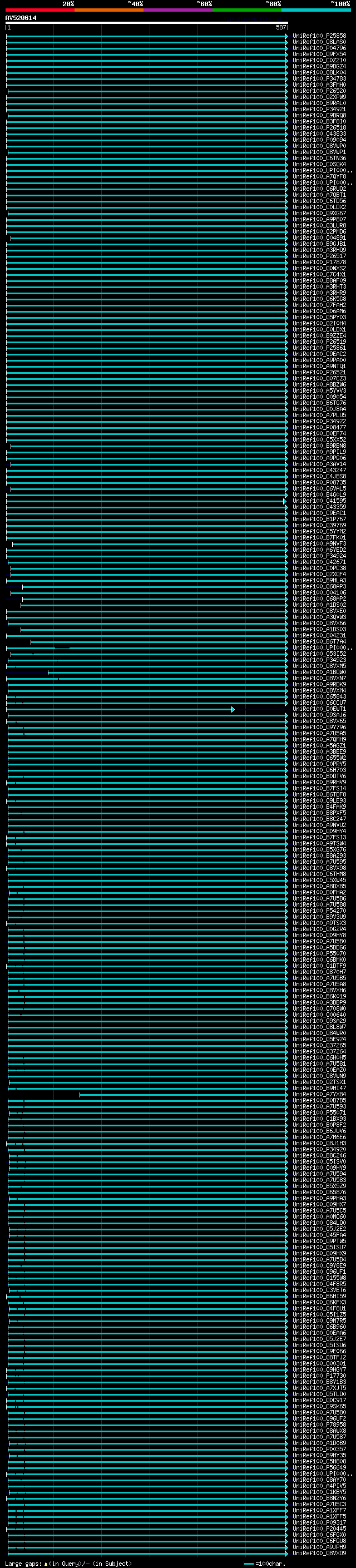This screenshot has width=356, height=1568.
Task: Open hit UniRef100_P04796
Action: point(319,48)
